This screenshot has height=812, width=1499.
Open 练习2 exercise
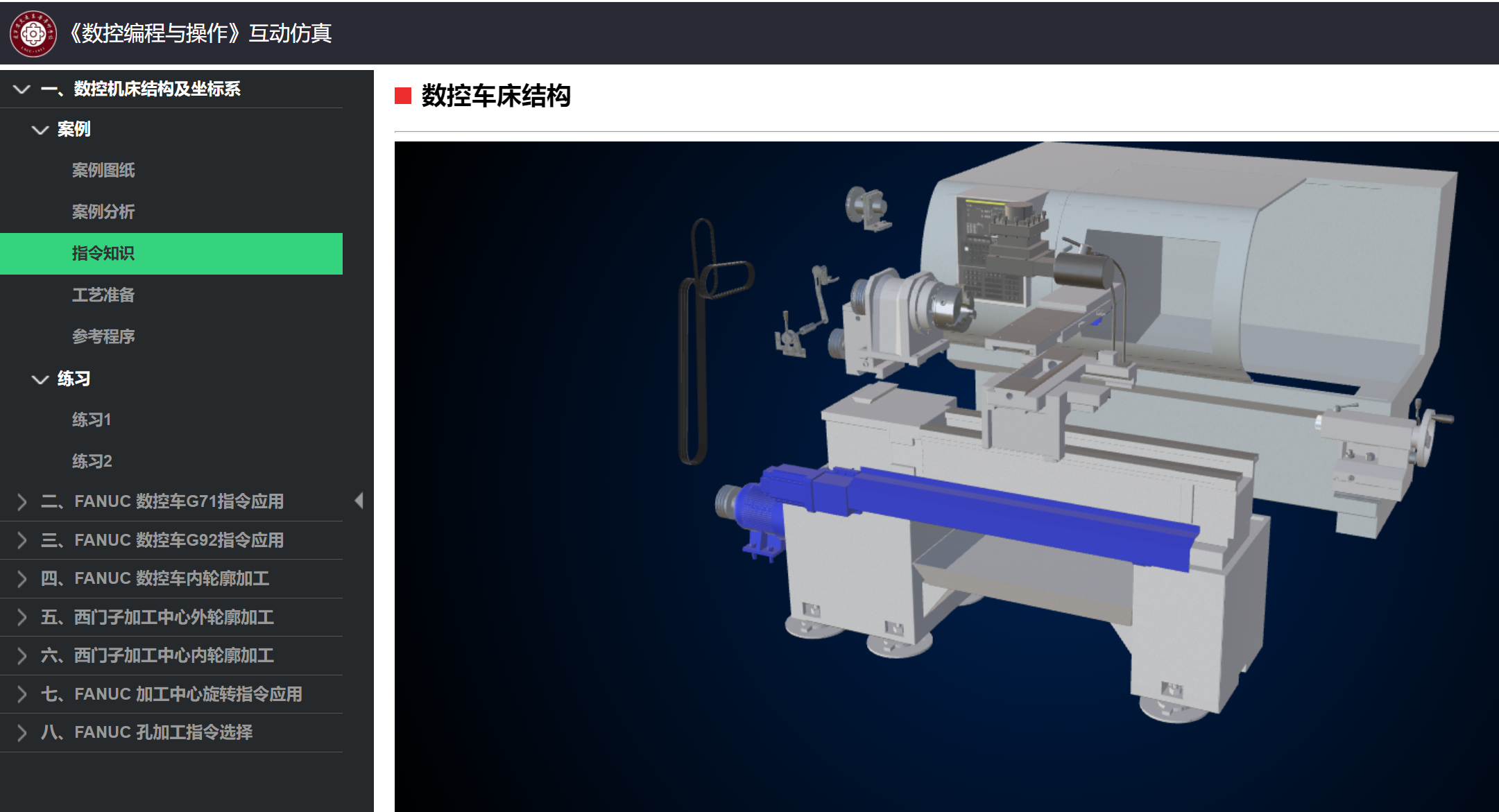point(92,462)
